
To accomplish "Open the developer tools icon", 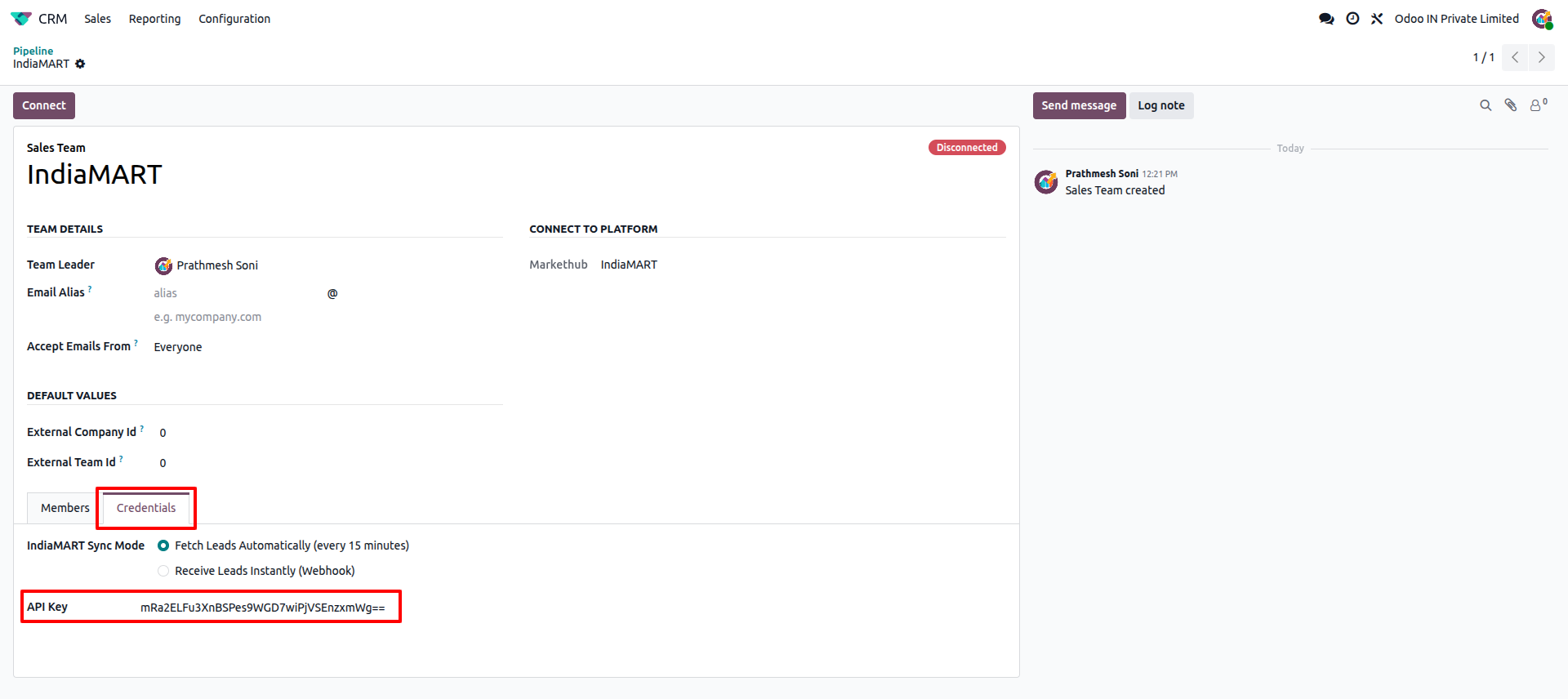I will coord(1377,19).
